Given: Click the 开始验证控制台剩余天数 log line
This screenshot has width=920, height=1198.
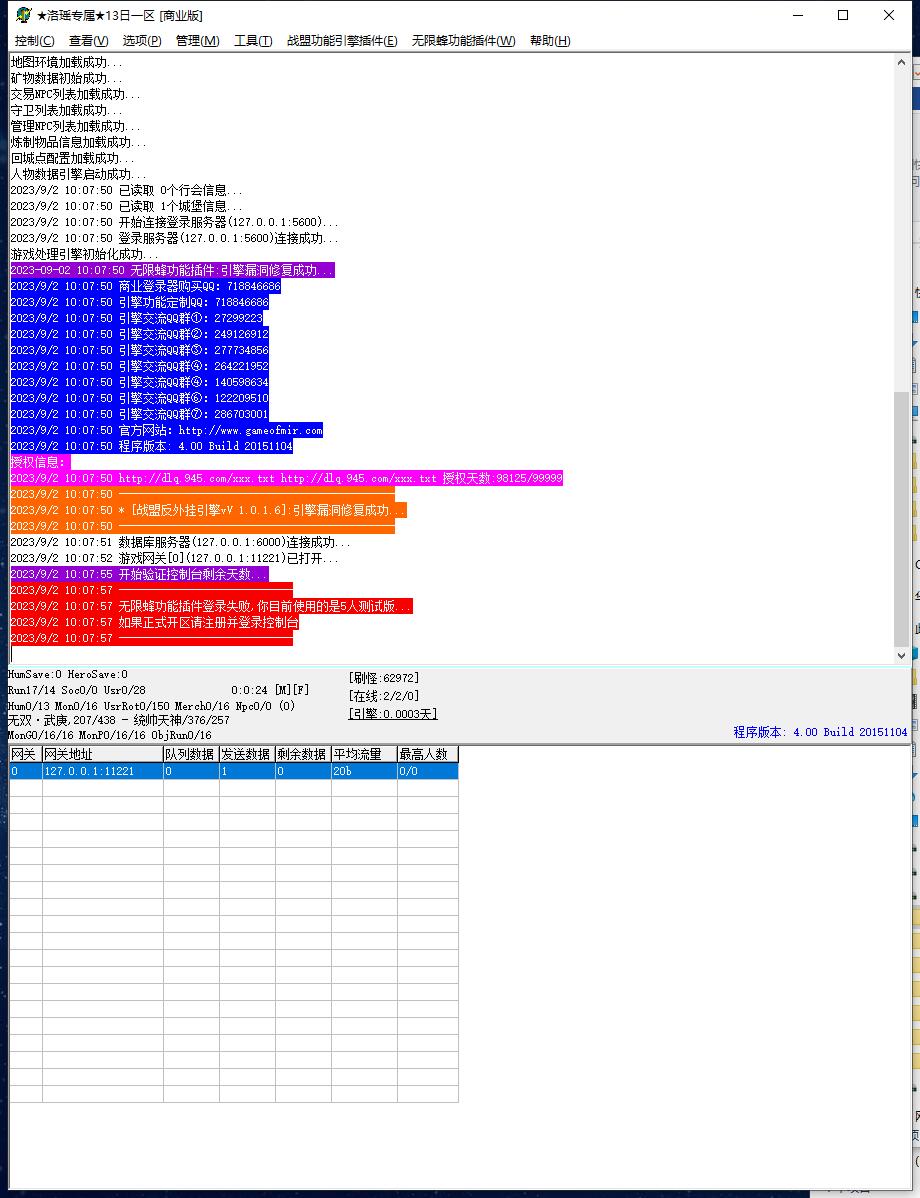Looking at the screenshot, I should coord(139,574).
